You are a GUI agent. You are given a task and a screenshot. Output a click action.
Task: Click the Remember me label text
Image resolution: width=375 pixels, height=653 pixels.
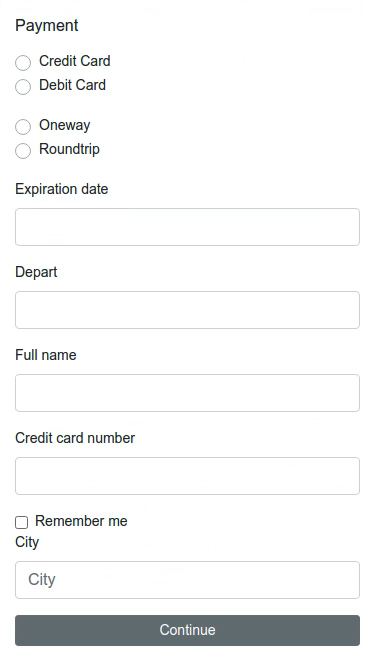point(81,521)
